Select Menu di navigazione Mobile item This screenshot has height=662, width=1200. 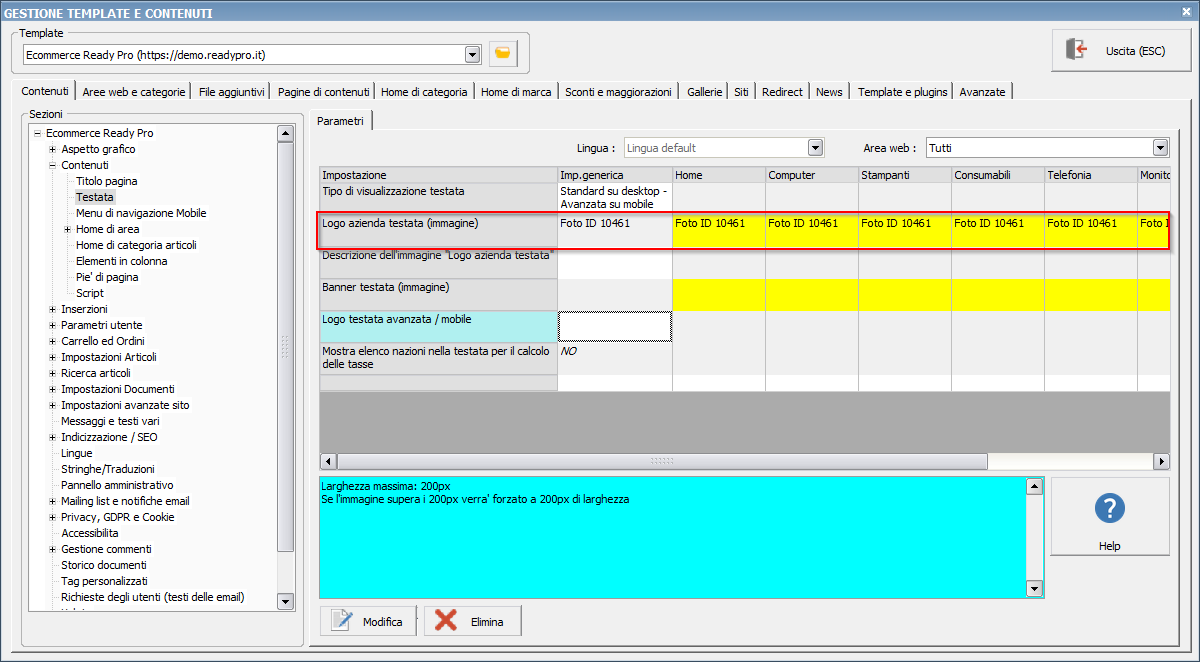click(141, 213)
